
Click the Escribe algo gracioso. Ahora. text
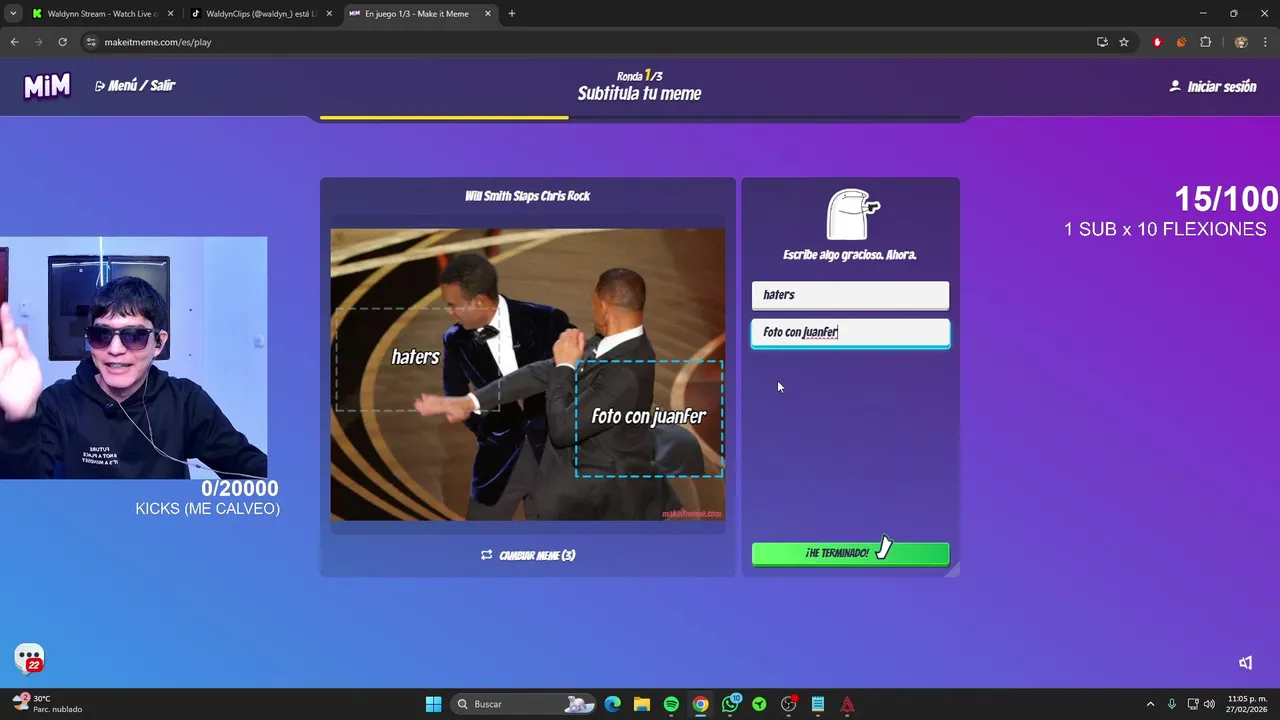pos(849,255)
